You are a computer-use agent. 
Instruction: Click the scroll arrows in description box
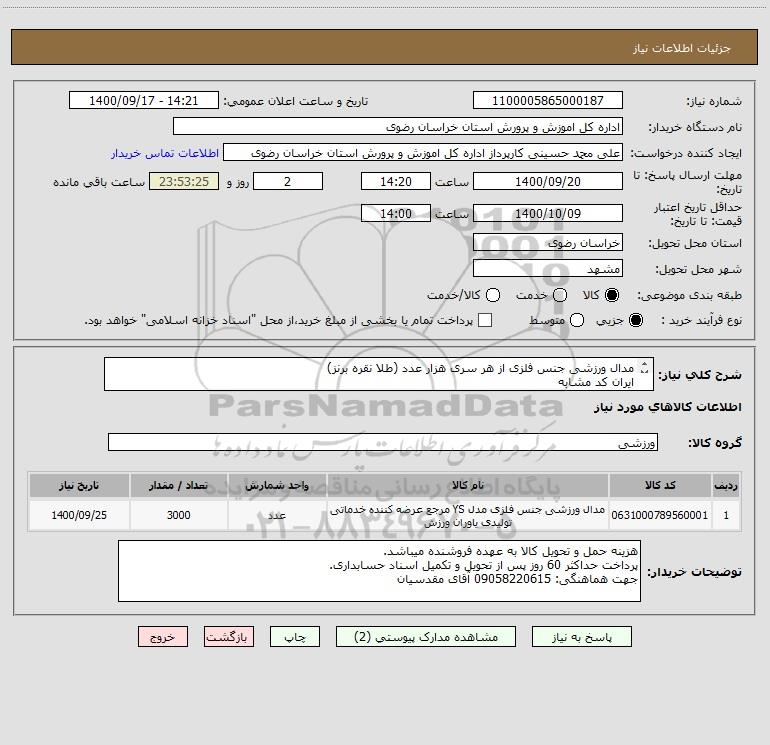645,367
